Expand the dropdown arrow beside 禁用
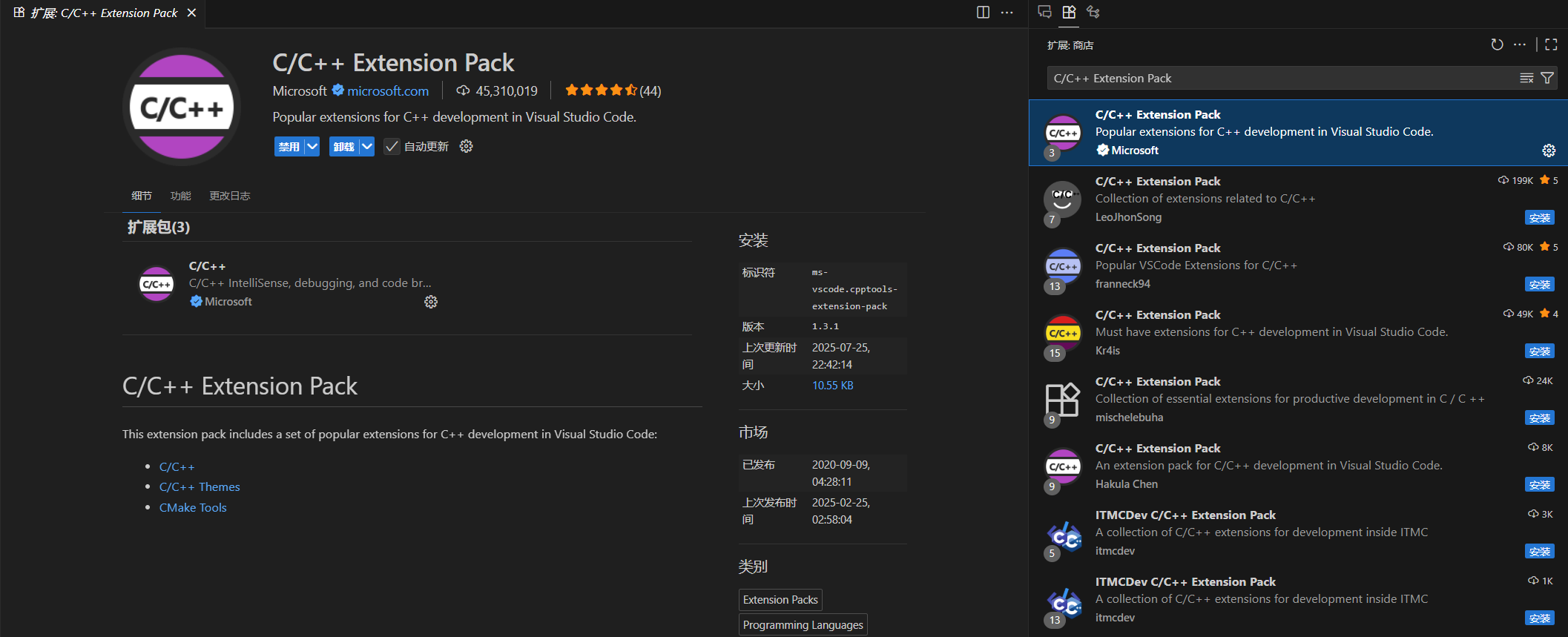This screenshot has height=637, width=1568. pyautogui.click(x=312, y=146)
